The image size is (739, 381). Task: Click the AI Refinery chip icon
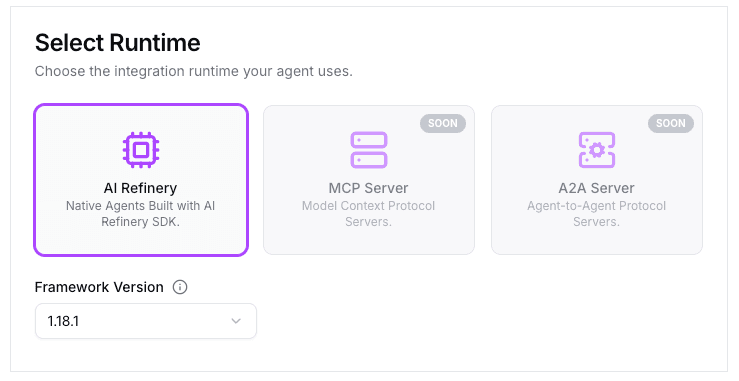pos(141,150)
